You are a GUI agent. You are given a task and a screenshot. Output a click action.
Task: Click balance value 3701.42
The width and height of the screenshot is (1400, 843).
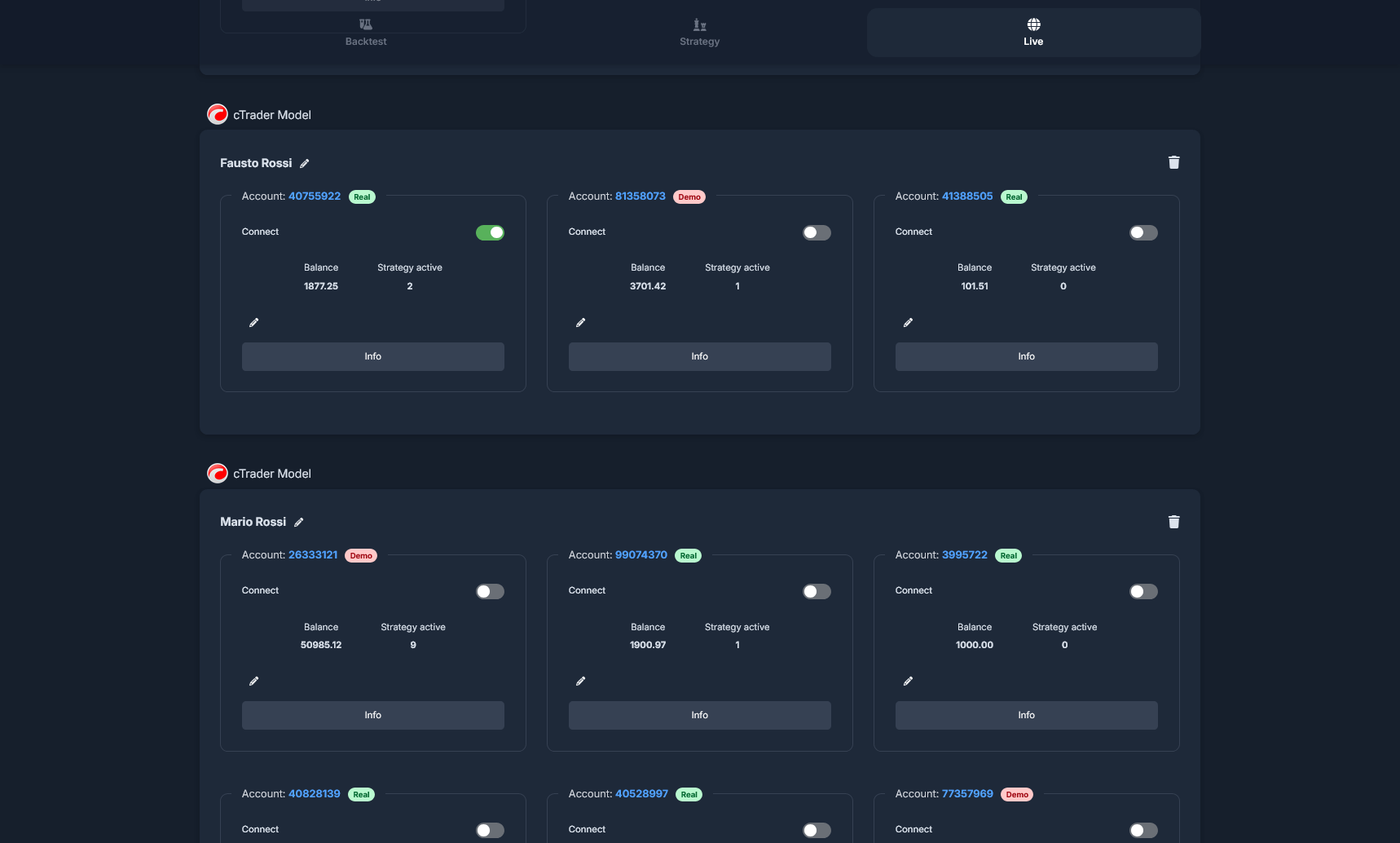pyautogui.click(x=648, y=286)
